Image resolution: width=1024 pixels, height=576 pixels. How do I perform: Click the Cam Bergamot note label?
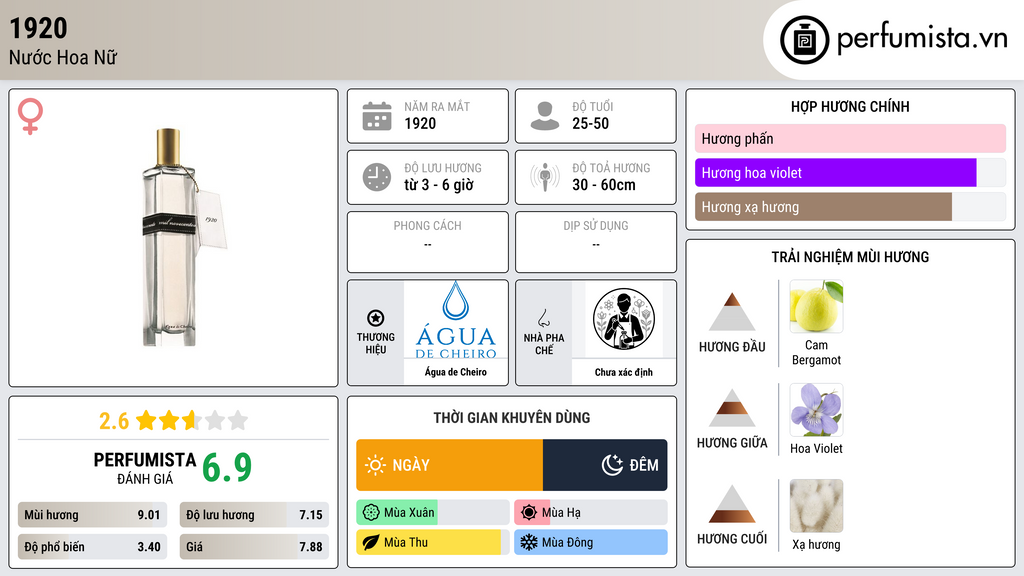point(816,353)
